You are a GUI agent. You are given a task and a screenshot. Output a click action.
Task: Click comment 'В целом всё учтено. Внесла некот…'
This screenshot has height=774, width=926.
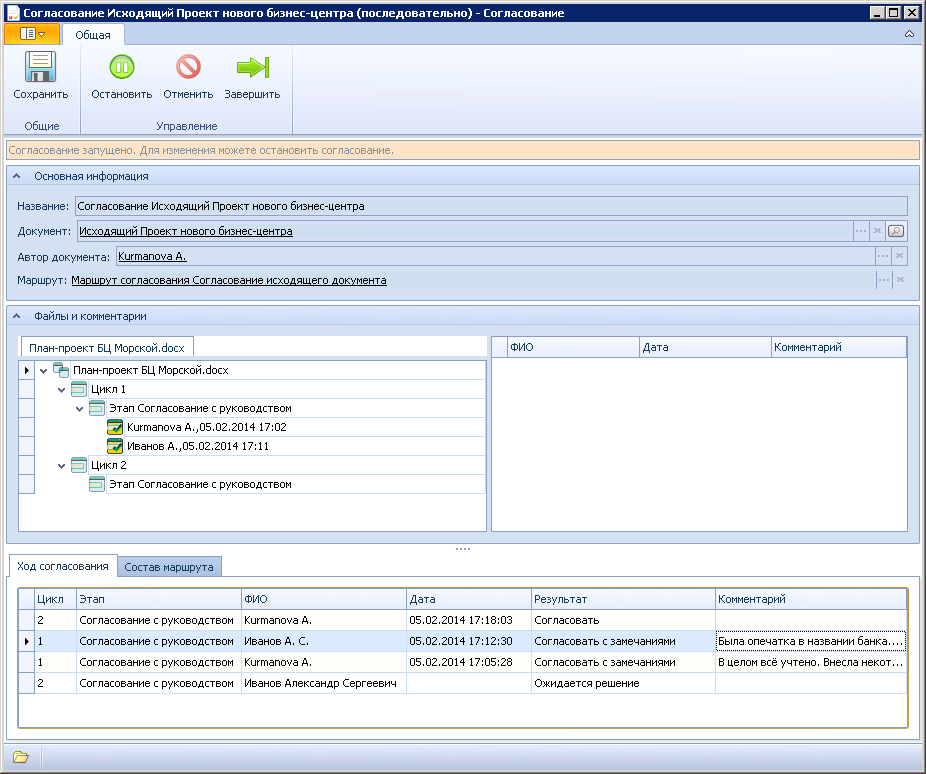click(x=811, y=662)
